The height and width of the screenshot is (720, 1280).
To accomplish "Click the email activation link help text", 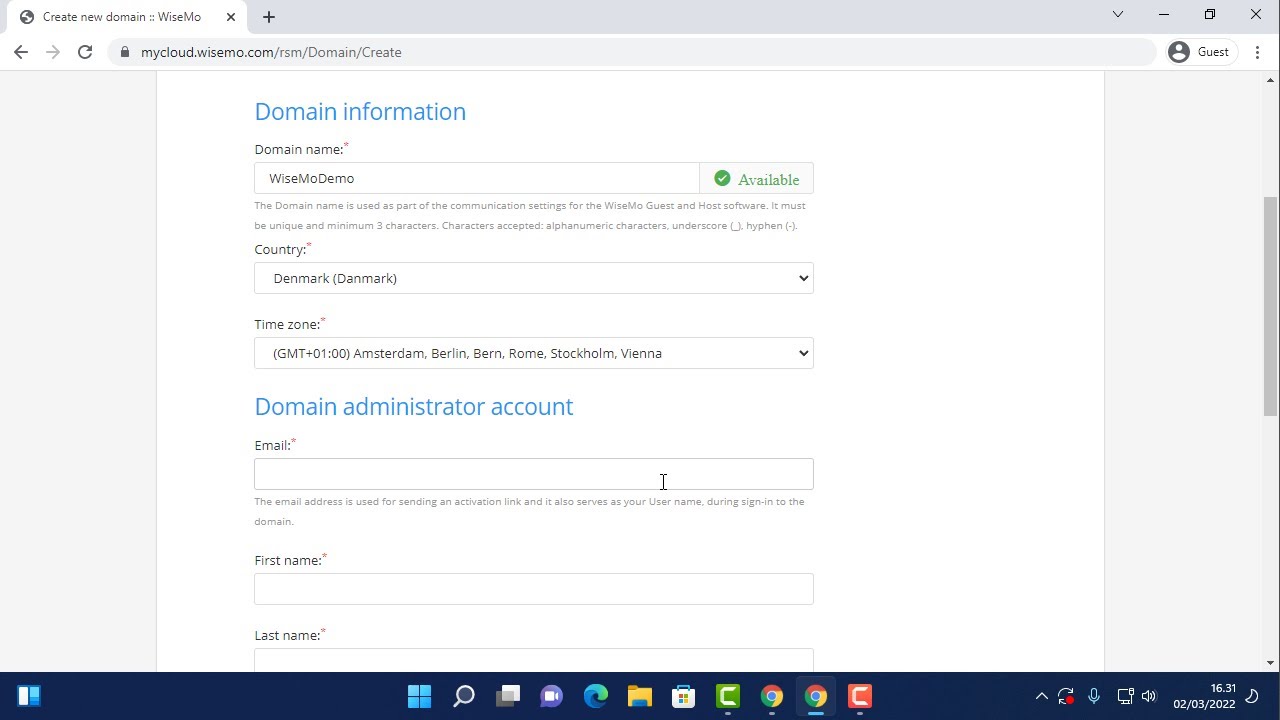I will click(x=530, y=511).
